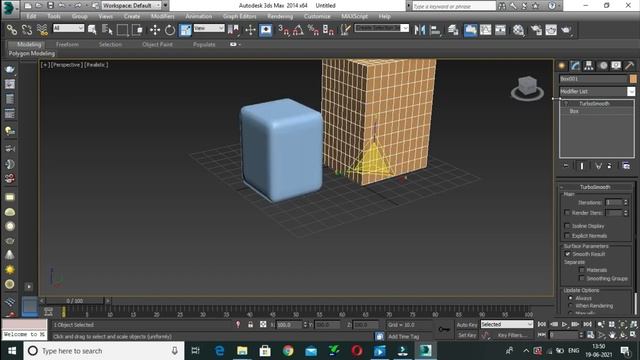Click the Unlink Selection tool
Viewport: 640px width, 360px height.
pyautogui.click(x=27, y=30)
